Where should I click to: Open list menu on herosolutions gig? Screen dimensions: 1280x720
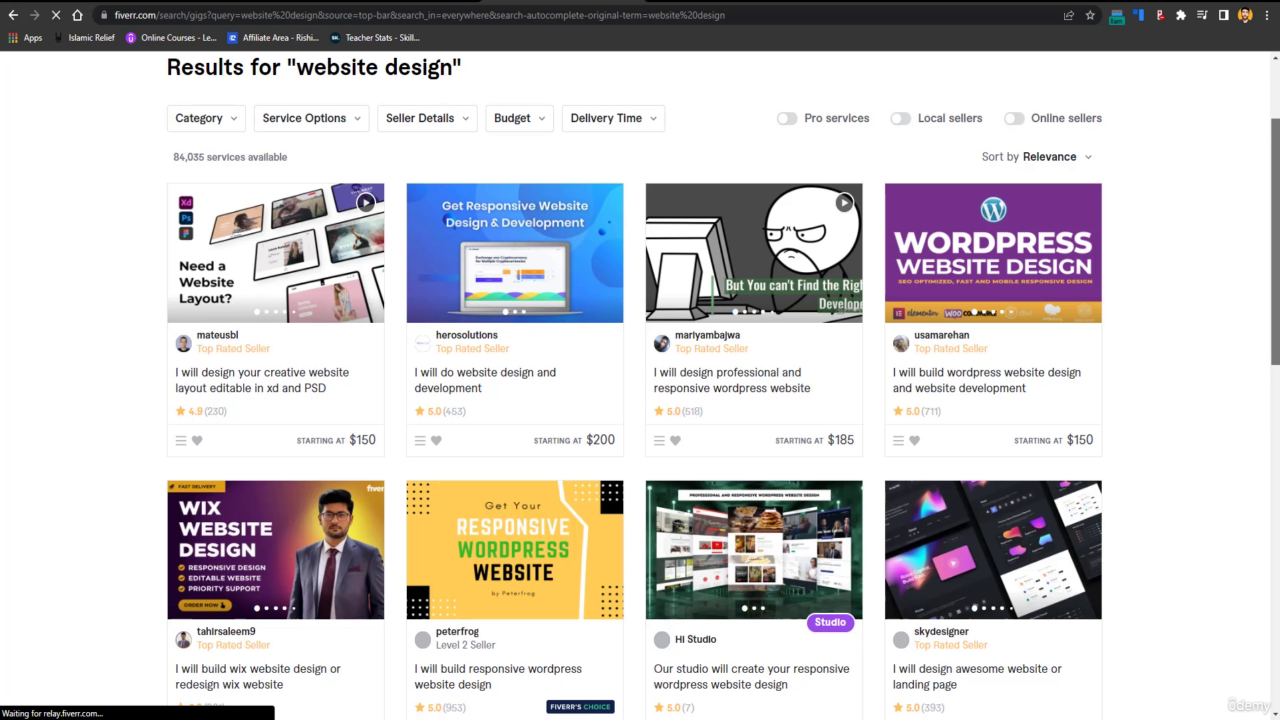(x=420, y=440)
